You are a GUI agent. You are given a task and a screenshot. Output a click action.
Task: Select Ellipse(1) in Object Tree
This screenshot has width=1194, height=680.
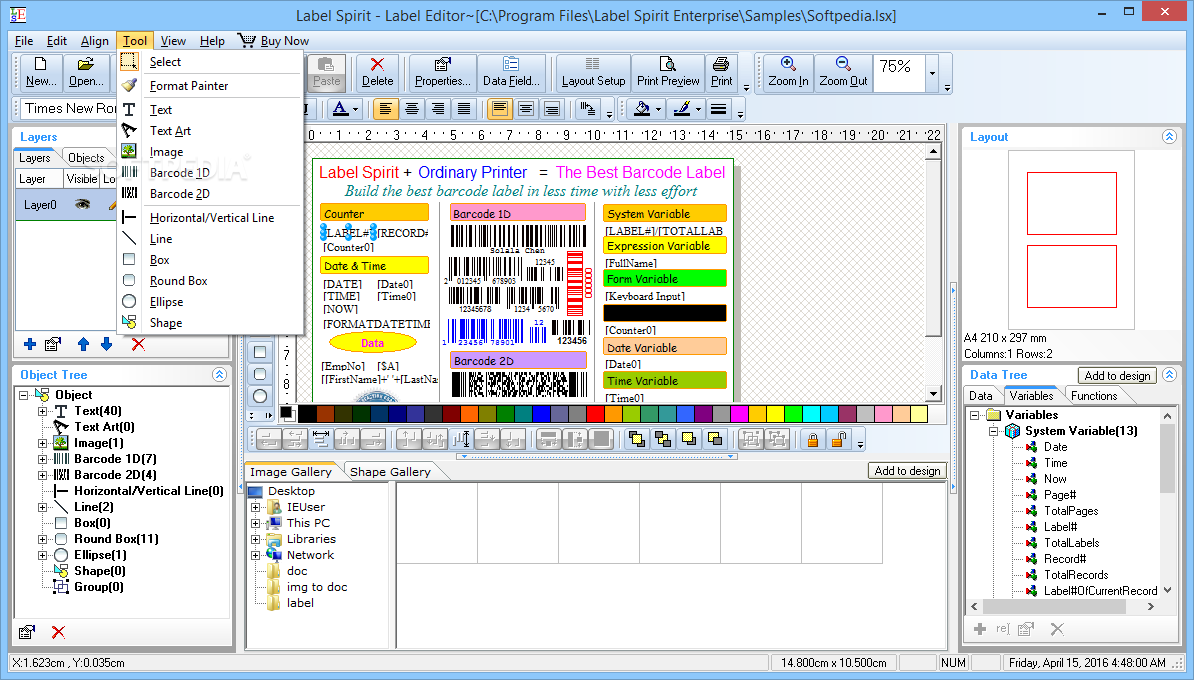click(x=101, y=555)
